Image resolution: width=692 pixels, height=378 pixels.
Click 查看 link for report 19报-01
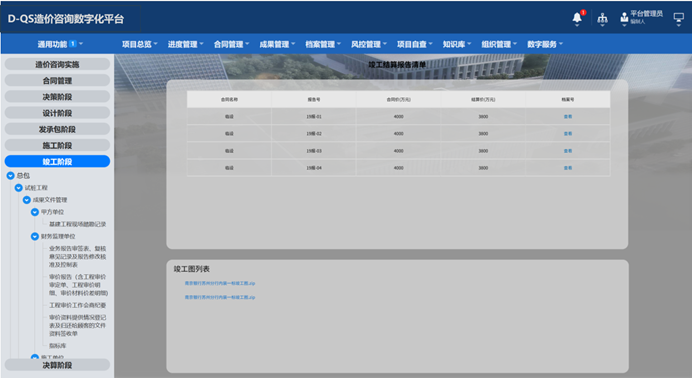(568, 117)
